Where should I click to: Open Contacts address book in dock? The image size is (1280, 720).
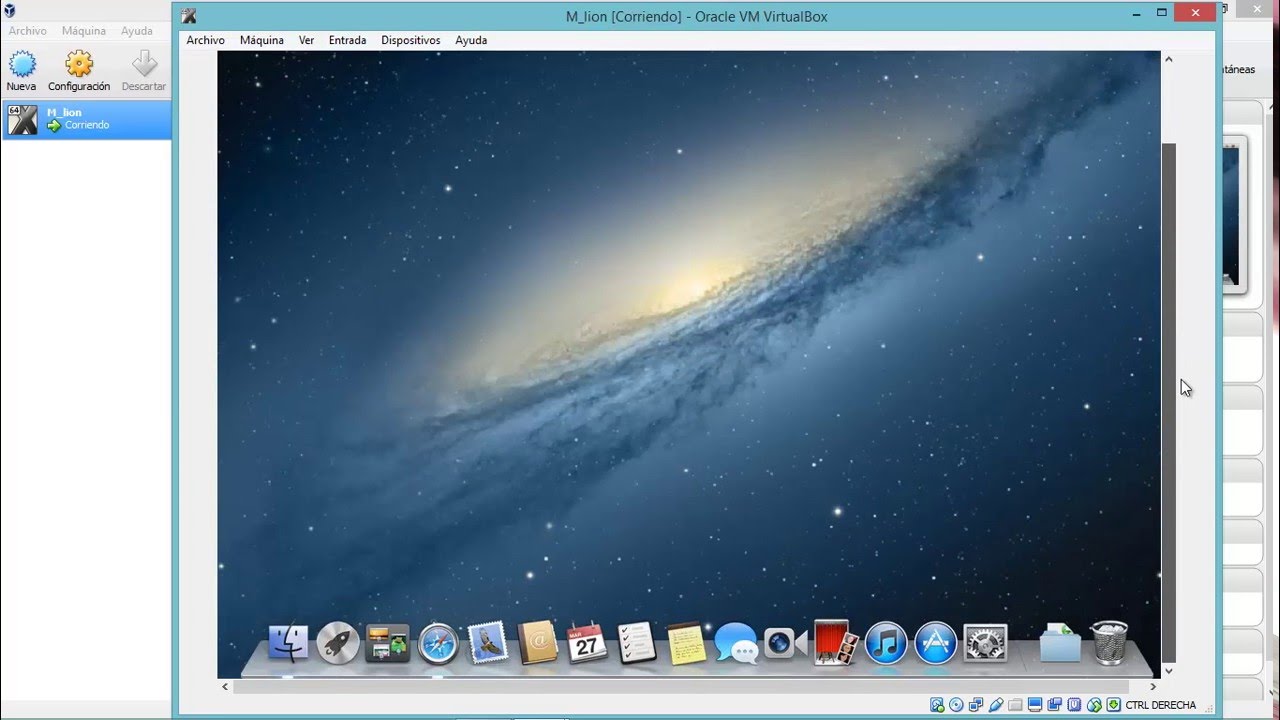click(537, 643)
